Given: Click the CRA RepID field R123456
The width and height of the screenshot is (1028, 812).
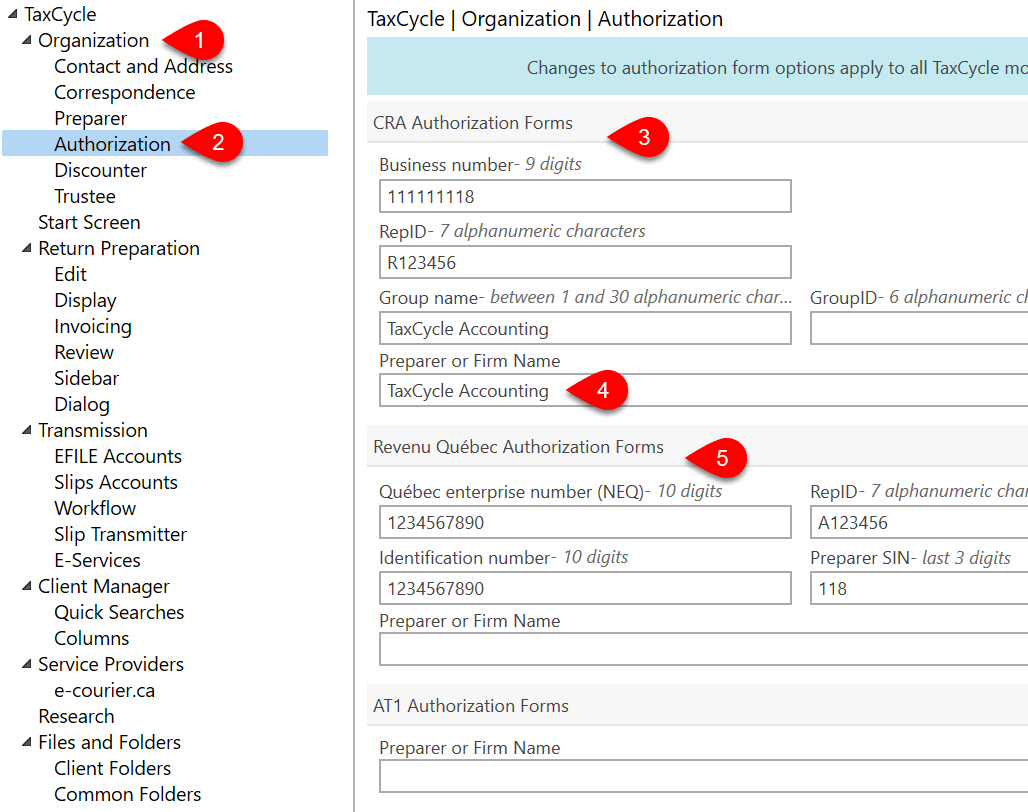Looking at the screenshot, I should click(x=585, y=262).
